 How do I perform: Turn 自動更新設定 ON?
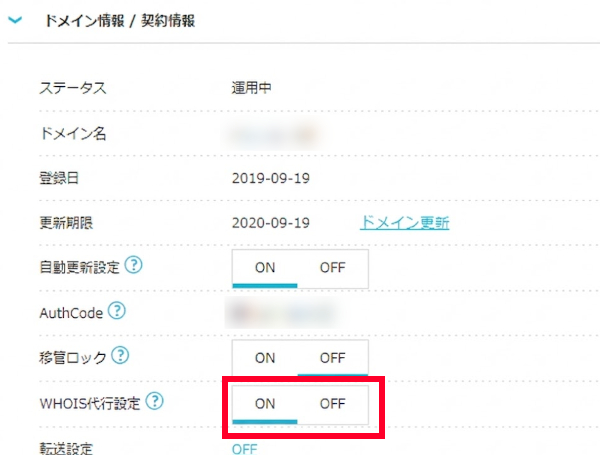[265, 268]
